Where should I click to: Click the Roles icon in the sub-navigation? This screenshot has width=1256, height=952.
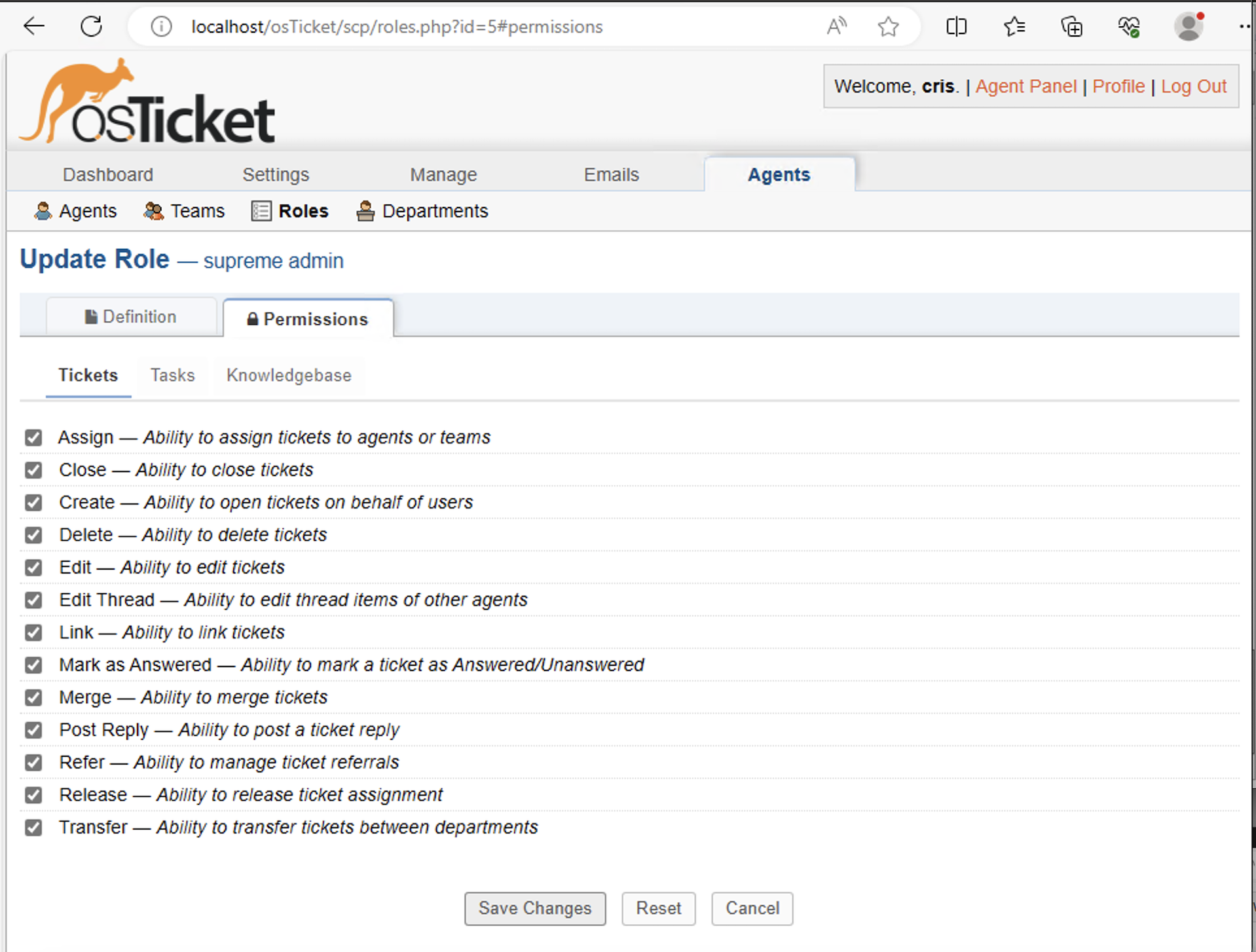pyautogui.click(x=261, y=210)
